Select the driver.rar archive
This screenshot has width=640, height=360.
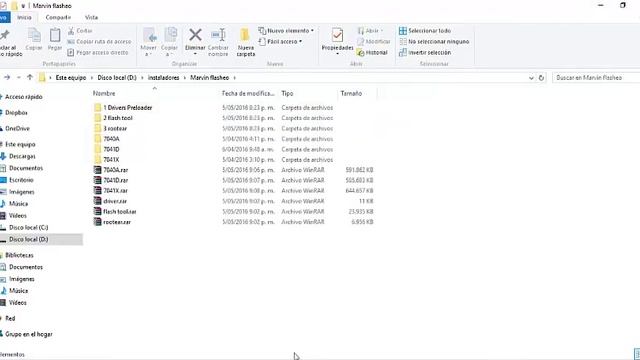point(115,201)
